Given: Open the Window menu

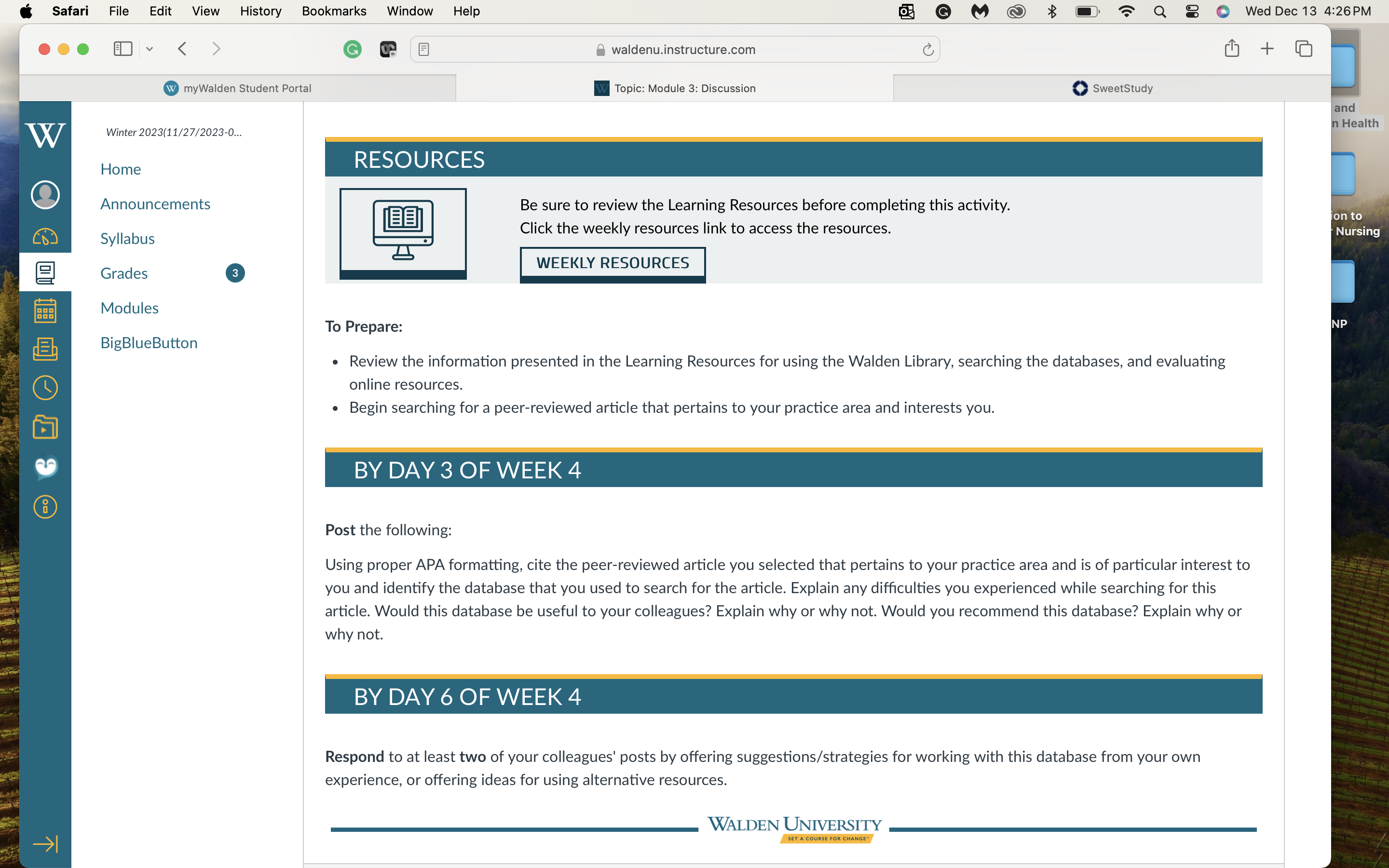Looking at the screenshot, I should pos(410,11).
